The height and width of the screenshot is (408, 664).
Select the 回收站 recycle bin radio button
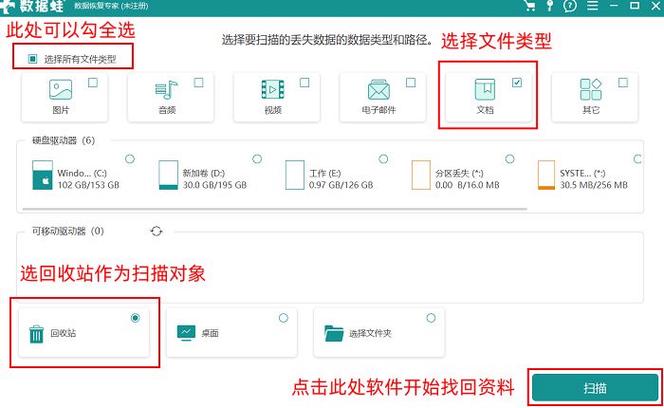[x=136, y=318]
